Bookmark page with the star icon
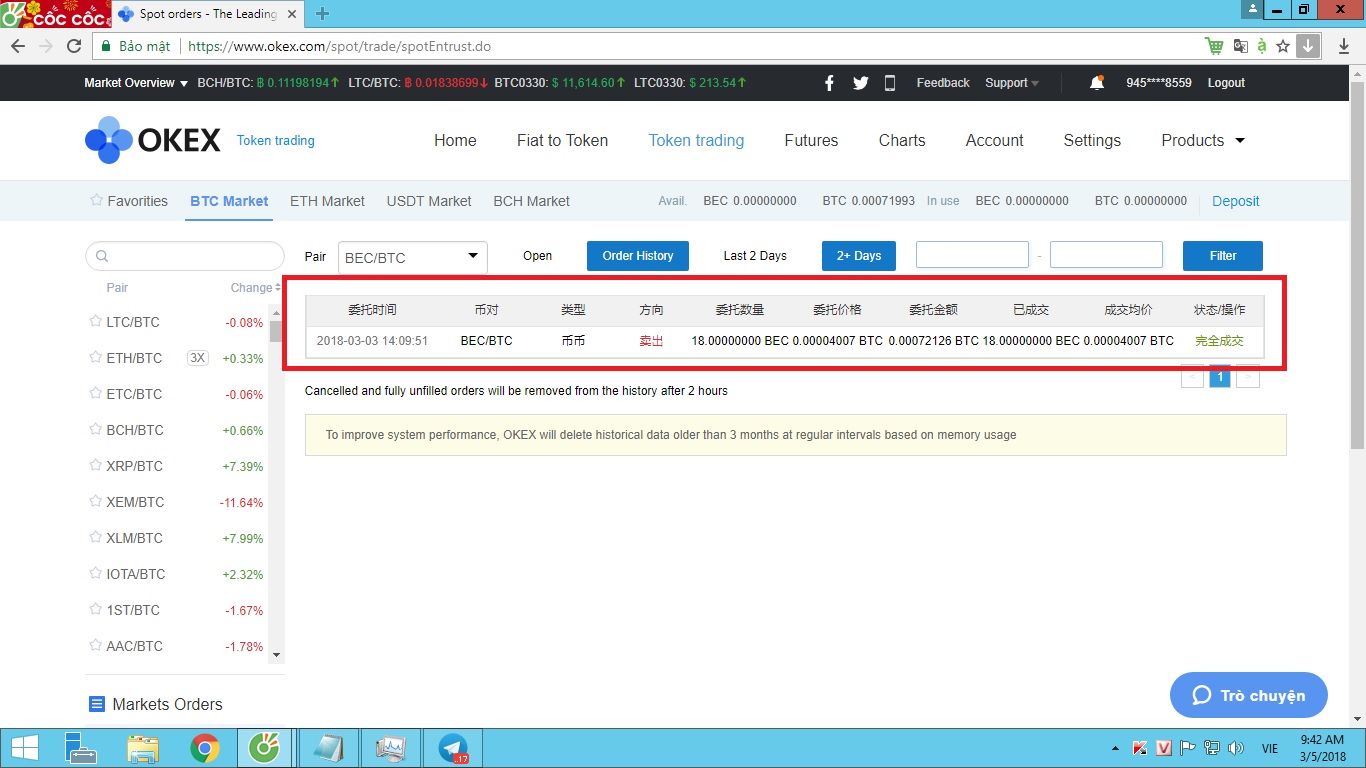This screenshot has width=1366, height=768. coord(1283,46)
